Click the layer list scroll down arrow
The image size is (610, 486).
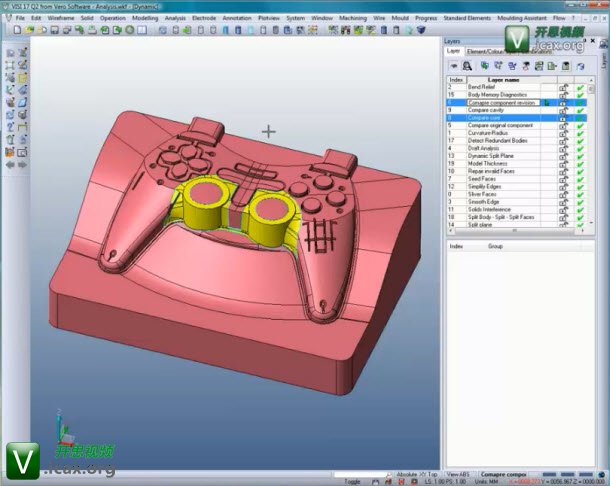click(591, 223)
